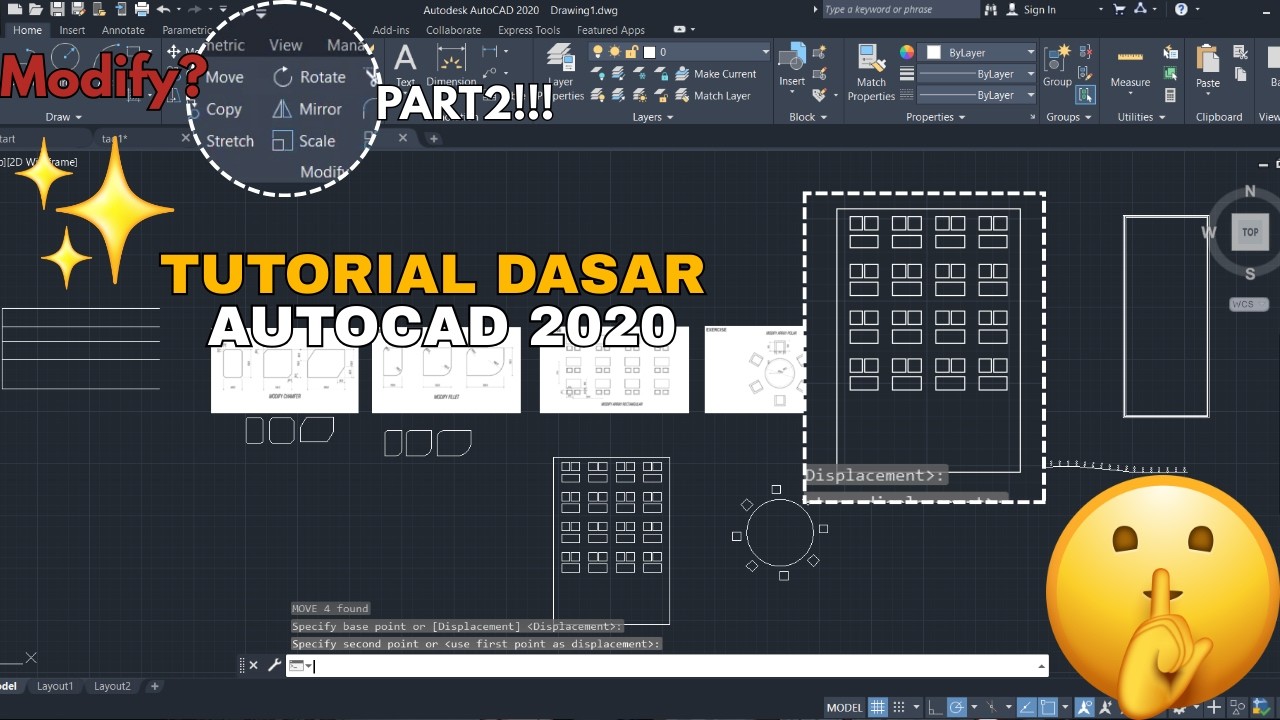Toggle polar tracking in status bar
1280x720 pixels.
point(957,707)
